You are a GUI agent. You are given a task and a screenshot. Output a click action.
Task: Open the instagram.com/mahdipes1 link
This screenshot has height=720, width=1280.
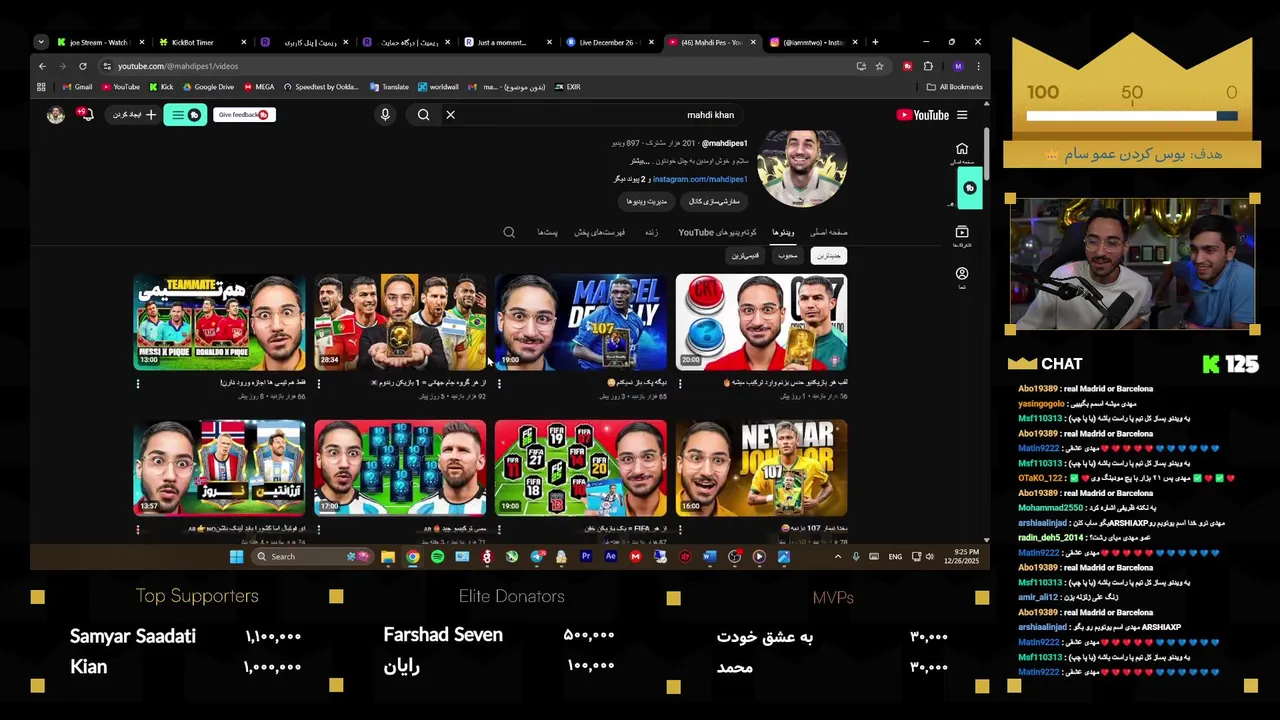(x=700, y=179)
